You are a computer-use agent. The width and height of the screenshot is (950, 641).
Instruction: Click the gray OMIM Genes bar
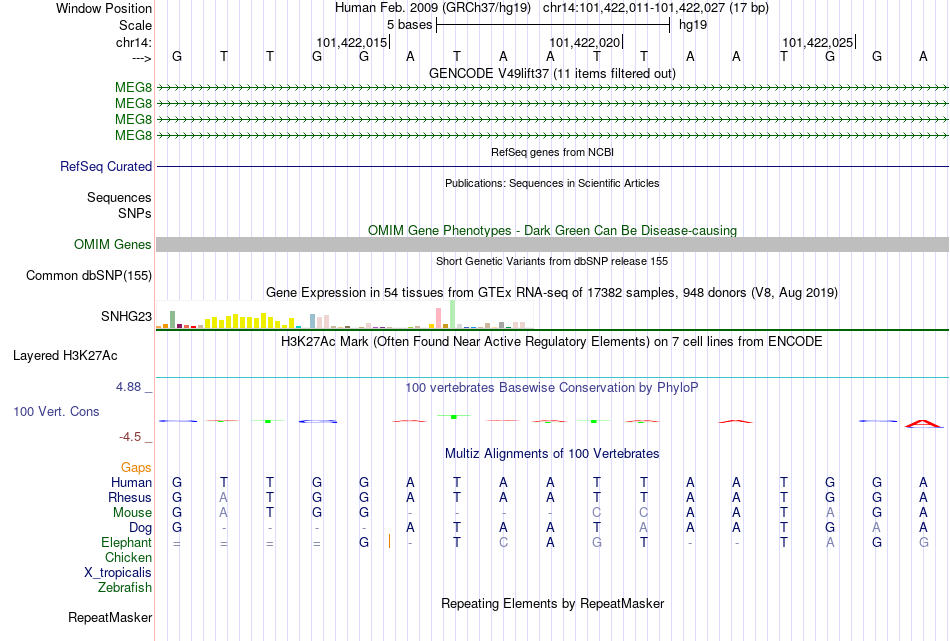[552, 244]
